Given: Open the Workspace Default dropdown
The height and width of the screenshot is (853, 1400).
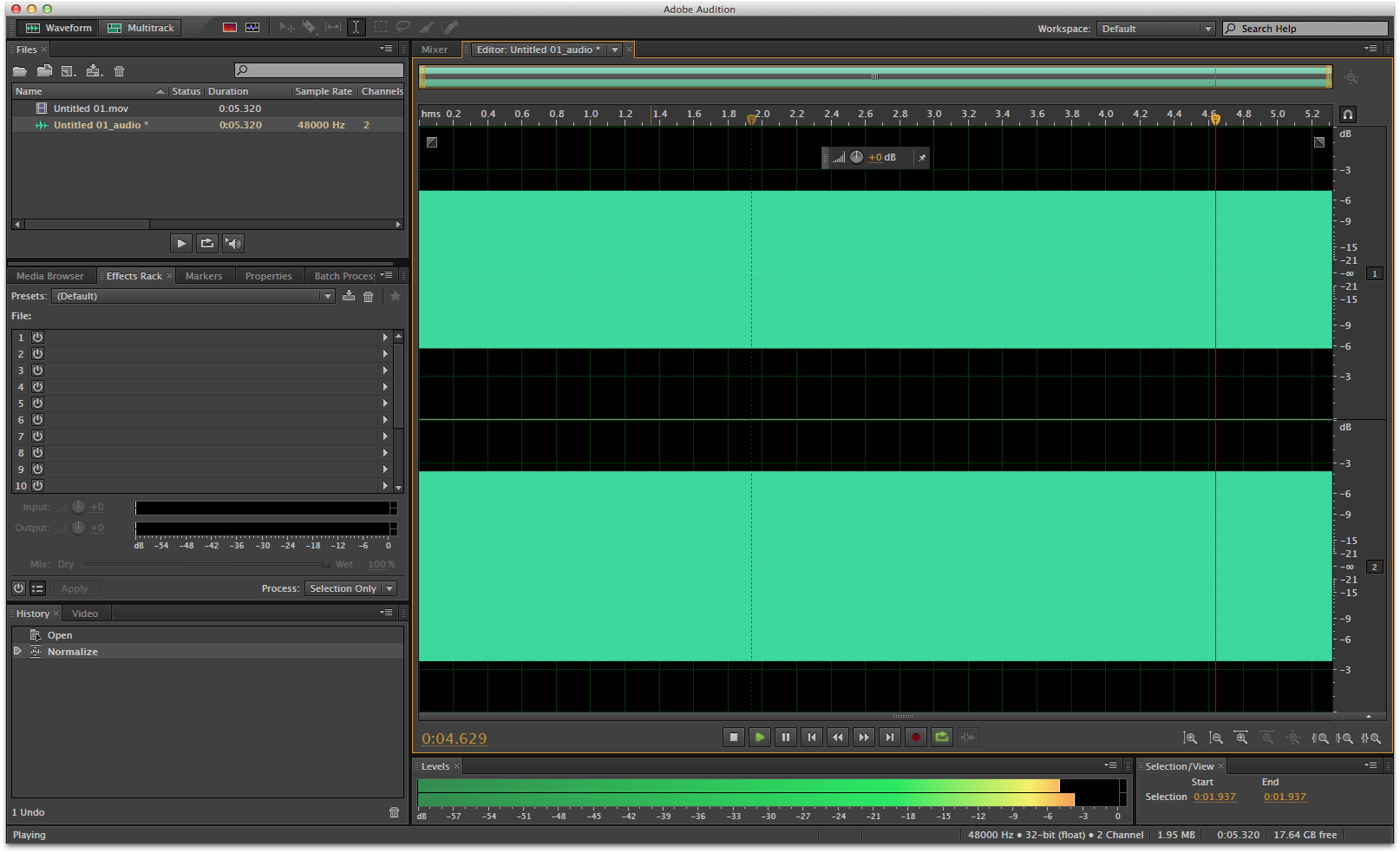Looking at the screenshot, I should pyautogui.click(x=1155, y=29).
